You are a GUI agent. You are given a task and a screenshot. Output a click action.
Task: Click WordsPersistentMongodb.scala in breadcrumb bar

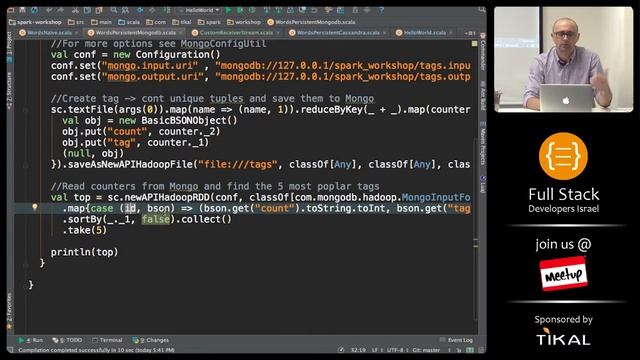coord(311,22)
